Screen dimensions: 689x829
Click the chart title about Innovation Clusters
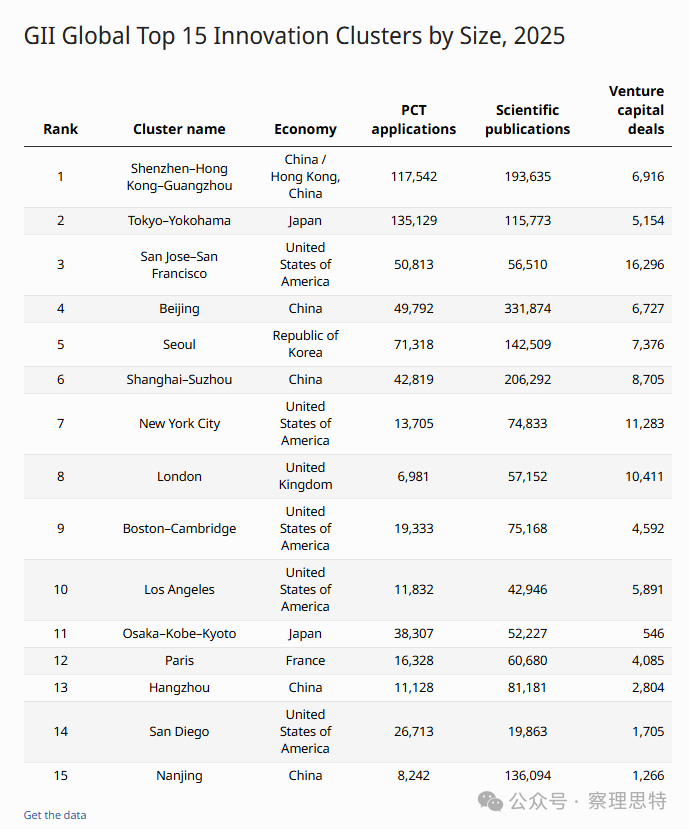(x=294, y=36)
